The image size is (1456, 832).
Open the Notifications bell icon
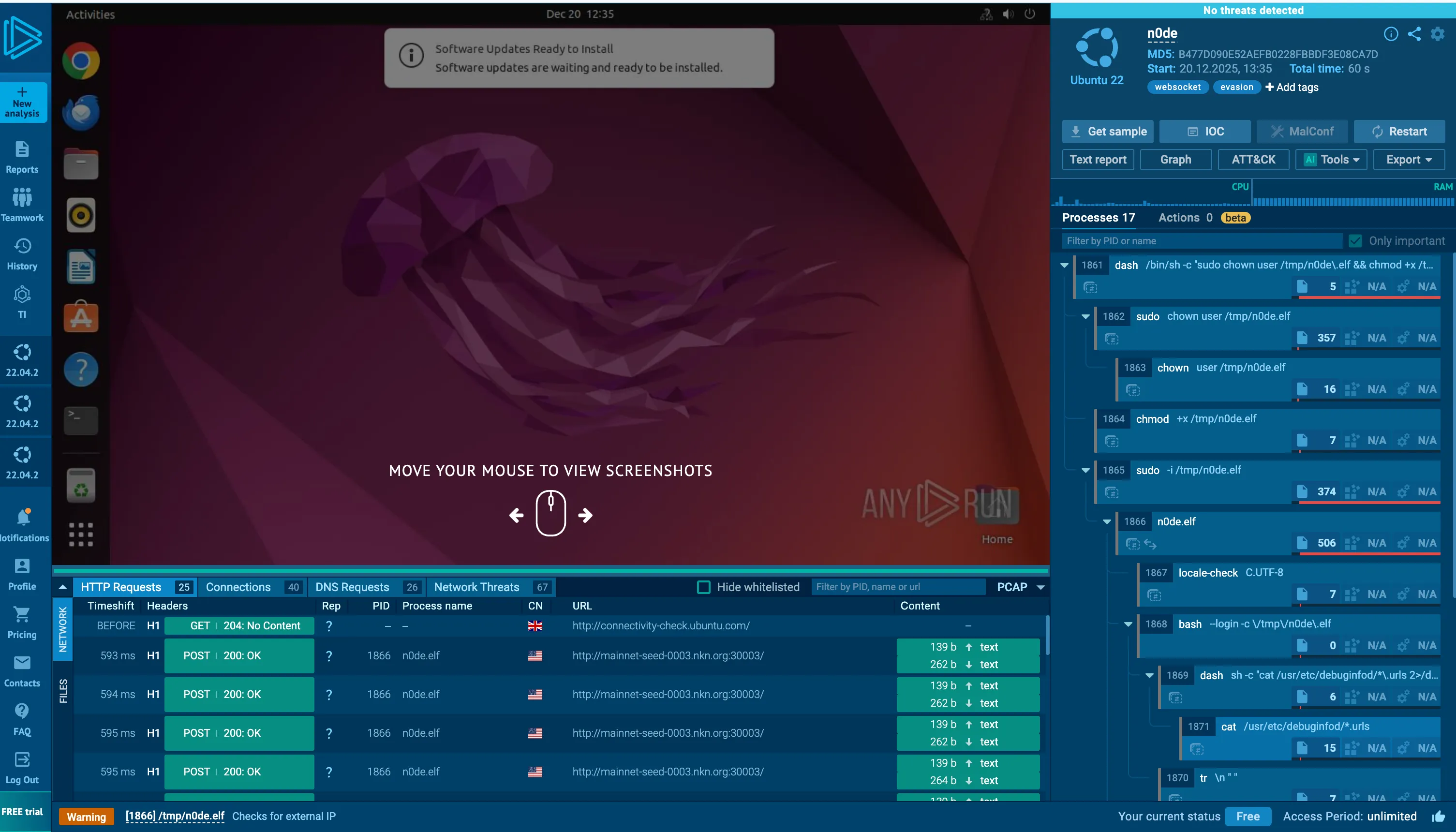pos(23,517)
